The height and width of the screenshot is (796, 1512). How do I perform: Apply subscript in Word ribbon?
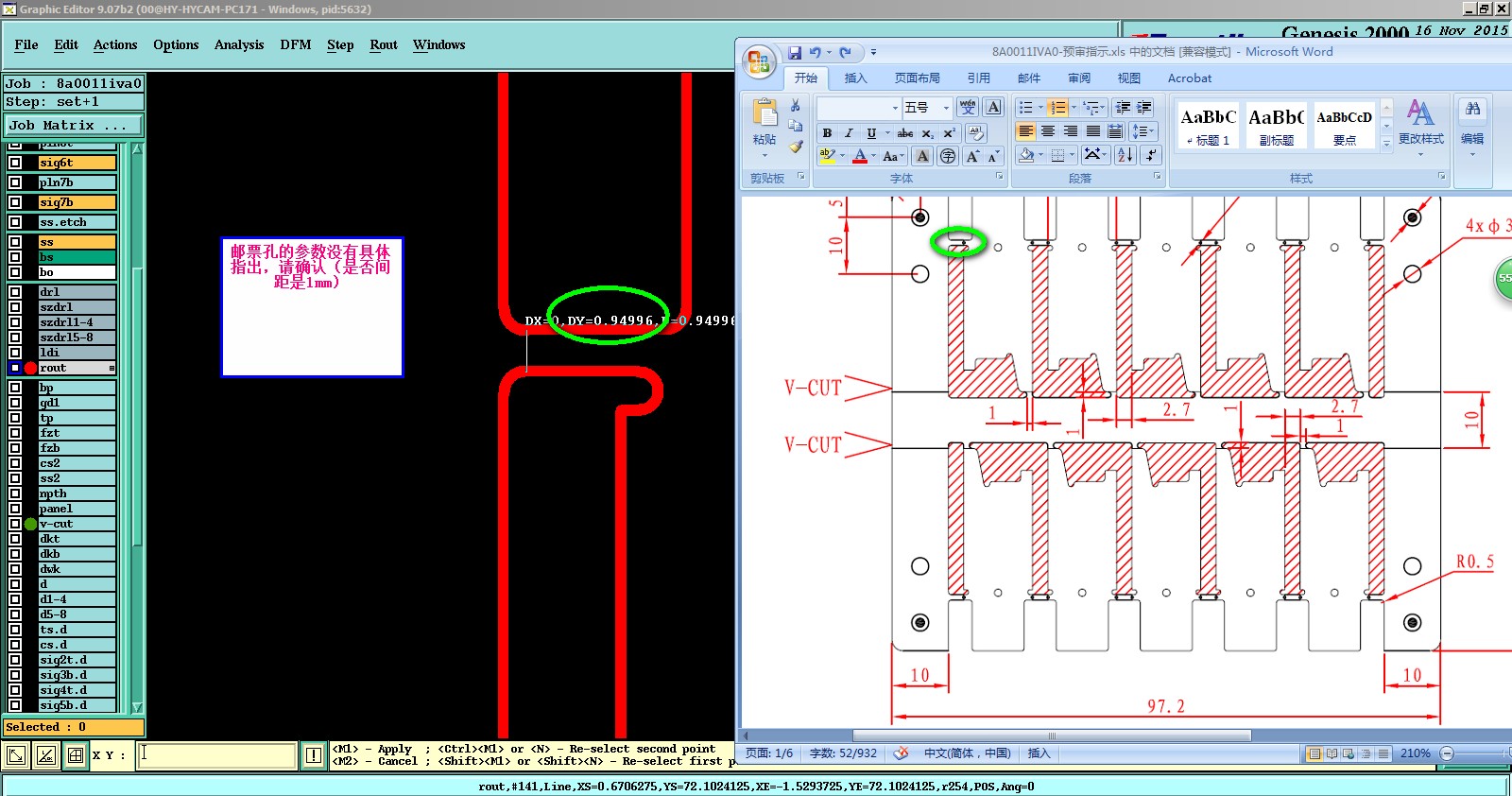[928, 133]
